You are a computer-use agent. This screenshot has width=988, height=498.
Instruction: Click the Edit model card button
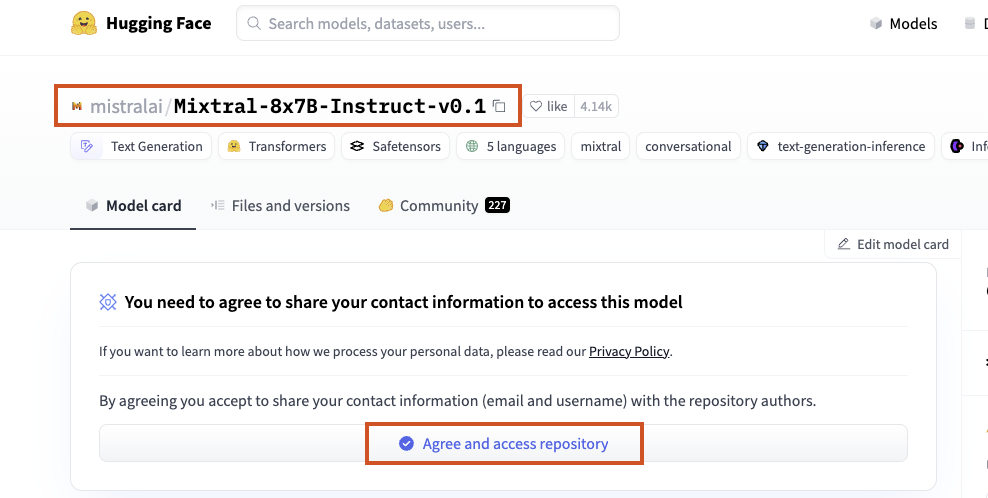pyautogui.click(x=893, y=245)
